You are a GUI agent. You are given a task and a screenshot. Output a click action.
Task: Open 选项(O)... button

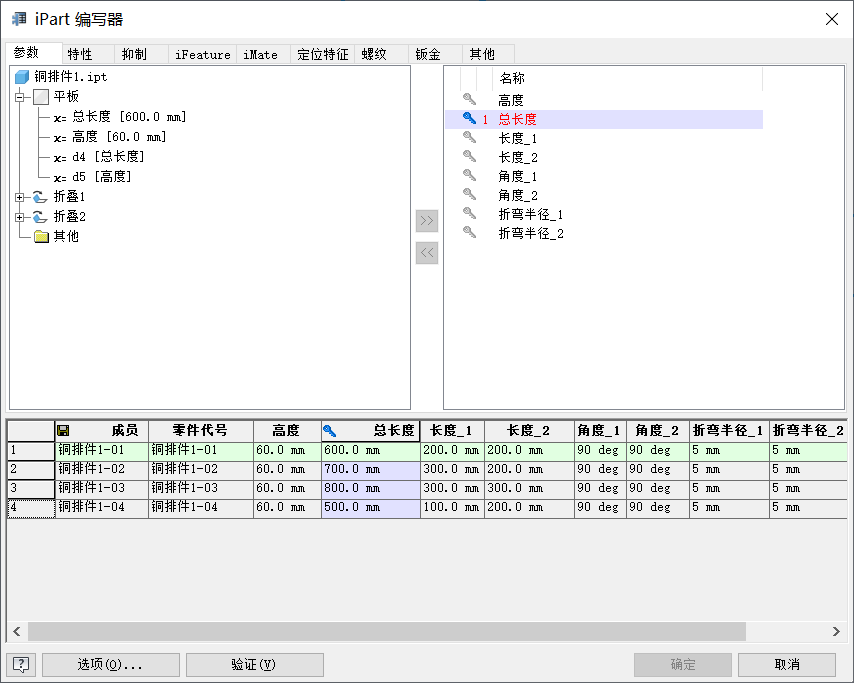tap(111, 664)
